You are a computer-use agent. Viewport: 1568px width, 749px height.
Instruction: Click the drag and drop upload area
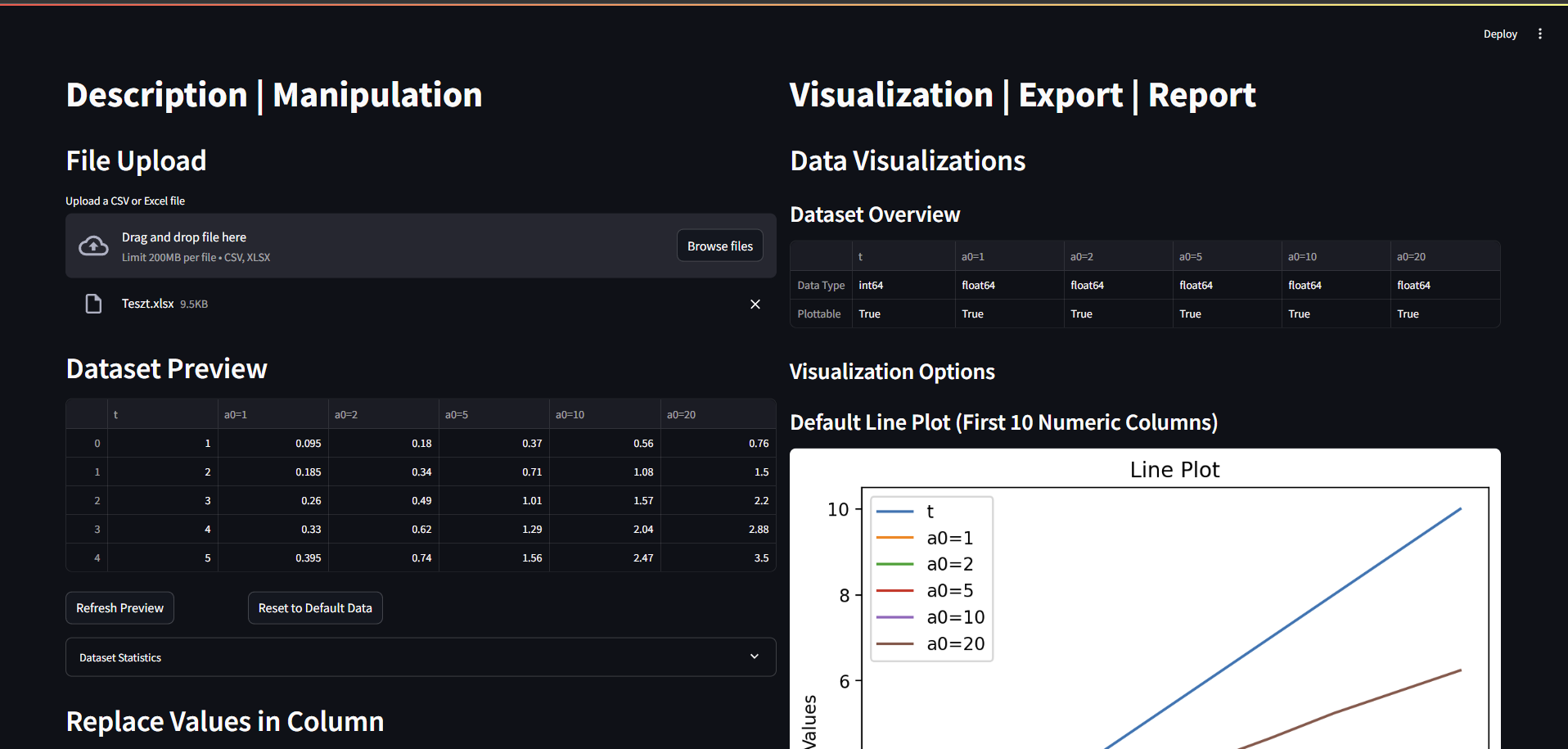421,246
